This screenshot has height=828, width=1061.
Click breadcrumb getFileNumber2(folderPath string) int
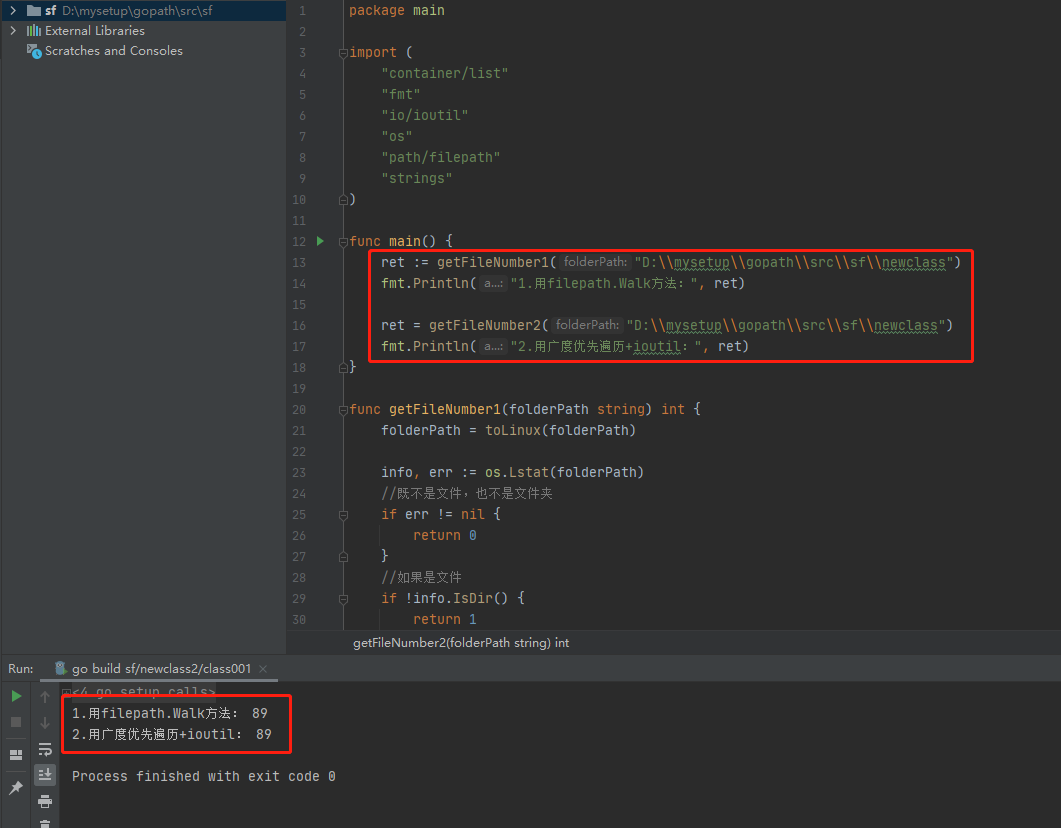click(x=461, y=643)
